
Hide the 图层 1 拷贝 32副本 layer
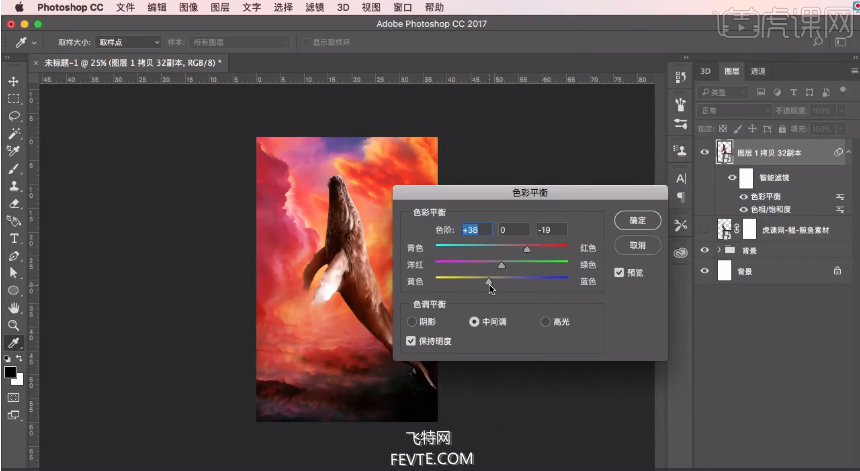(705, 153)
